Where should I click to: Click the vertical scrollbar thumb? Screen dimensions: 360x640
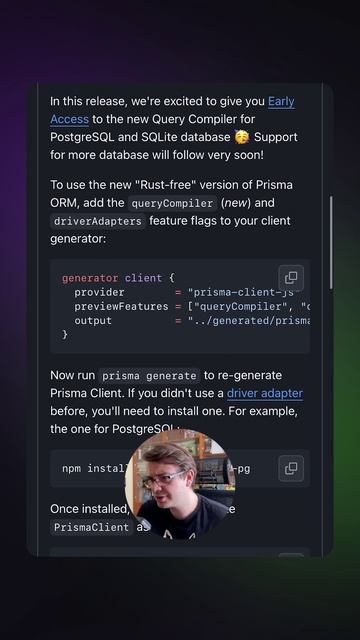[x=331, y=242]
